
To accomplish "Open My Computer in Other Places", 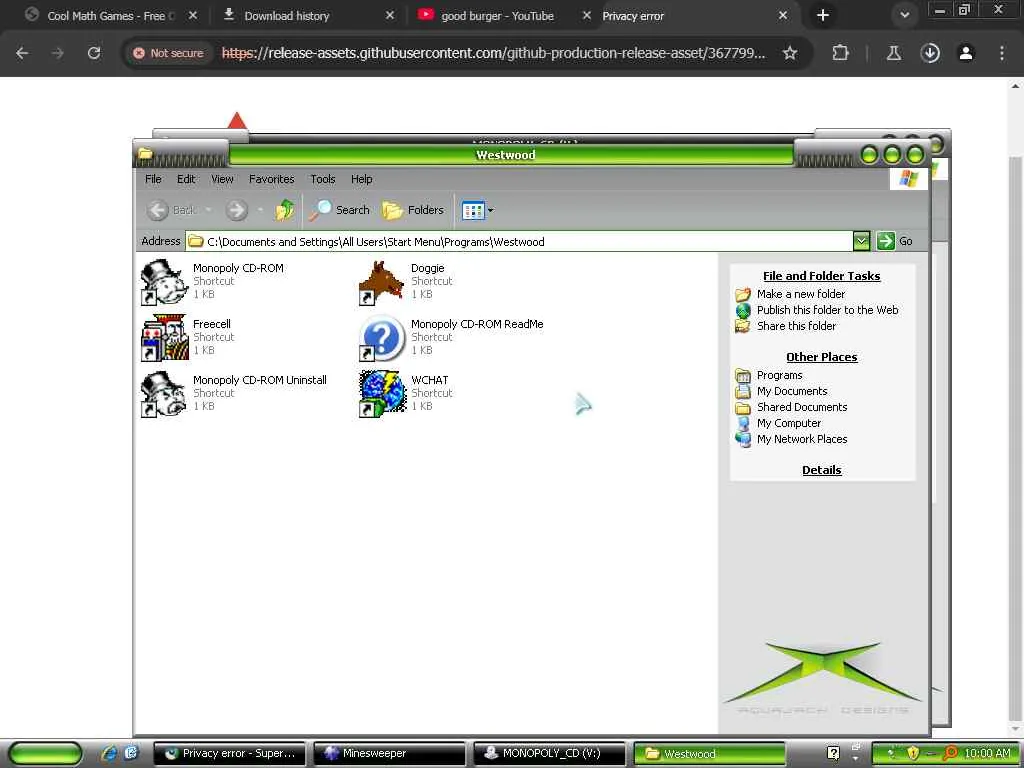I will tap(789, 423).
